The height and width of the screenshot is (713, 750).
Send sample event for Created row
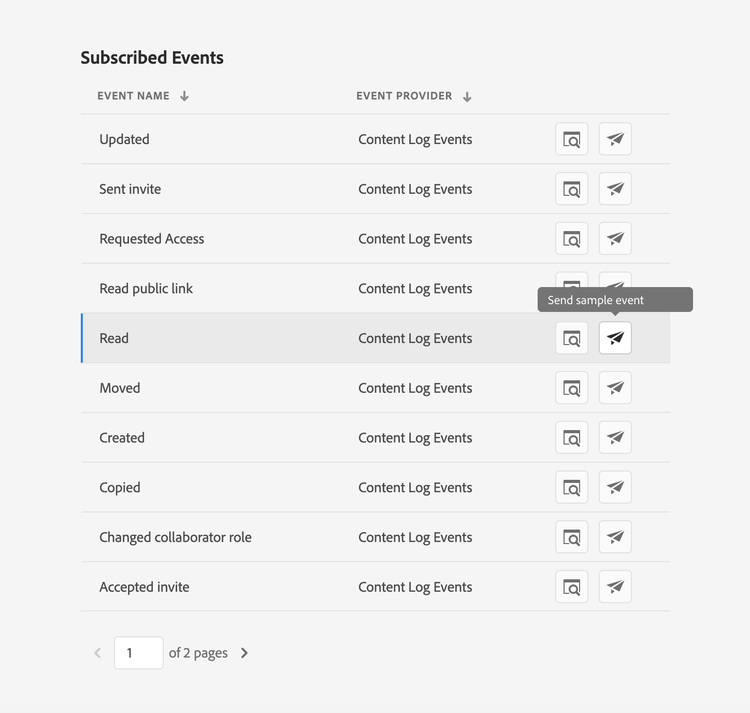[615, 438]
